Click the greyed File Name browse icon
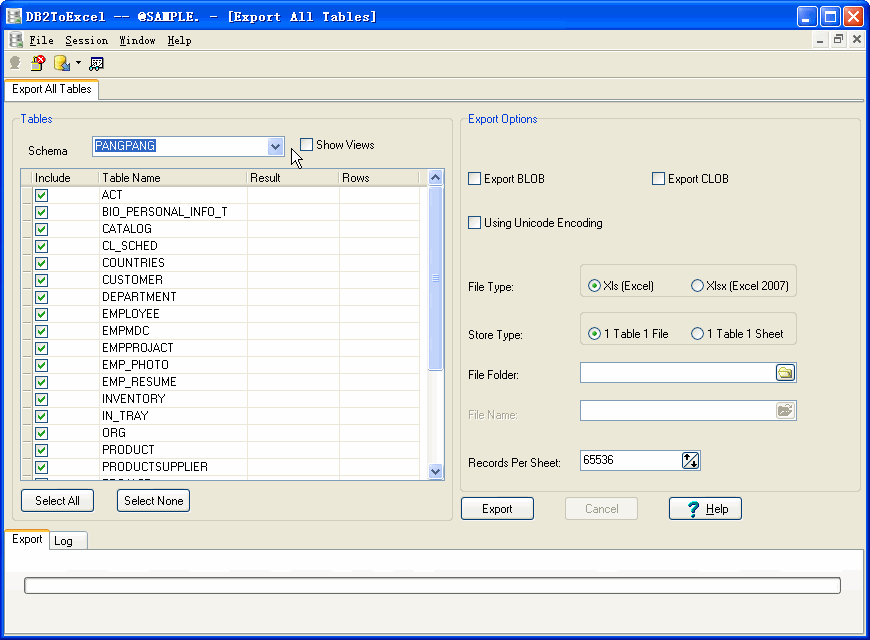Screen dimensions: 870x640 [785, 411]
